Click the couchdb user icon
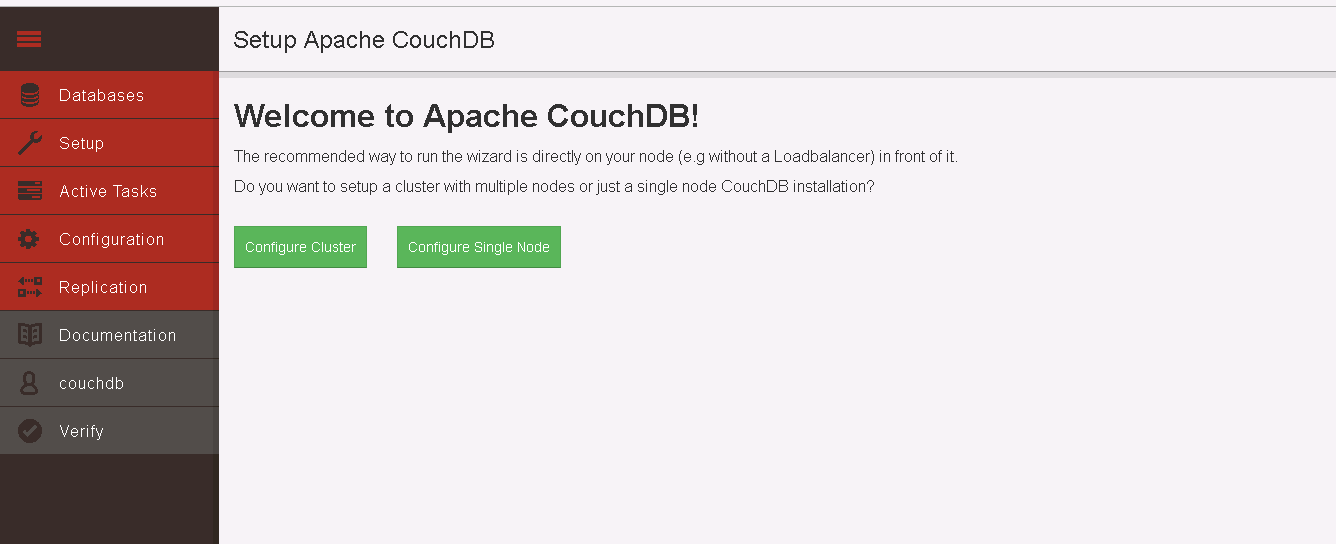 [x=30, y=383]
